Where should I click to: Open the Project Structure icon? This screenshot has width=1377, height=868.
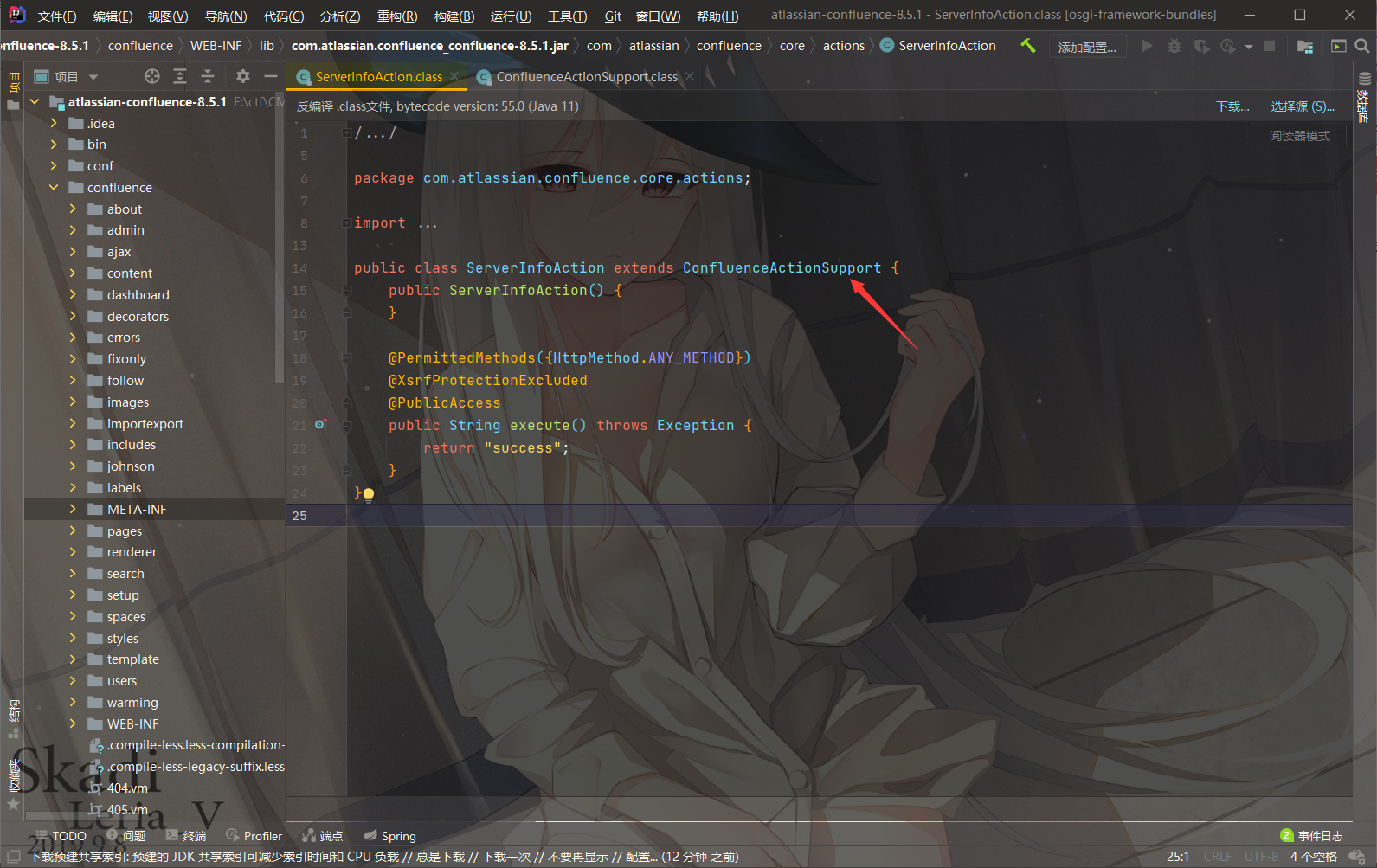pos(1305,46)
